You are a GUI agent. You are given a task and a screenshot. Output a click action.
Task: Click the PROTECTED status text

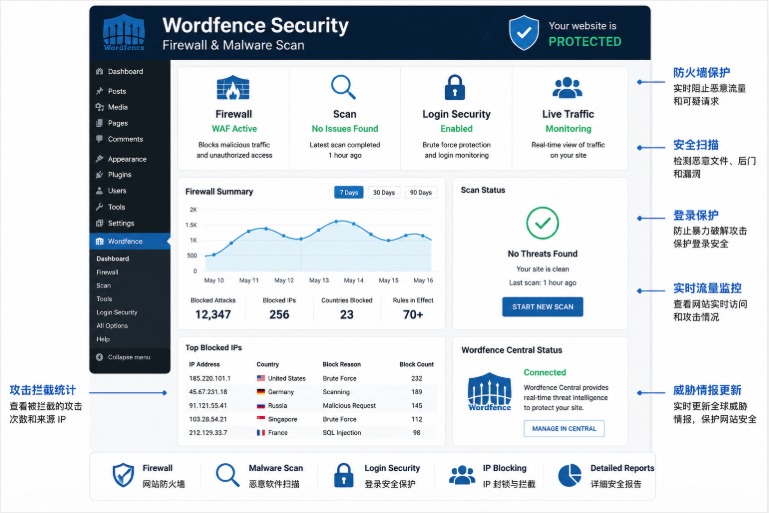pos(585,42)
